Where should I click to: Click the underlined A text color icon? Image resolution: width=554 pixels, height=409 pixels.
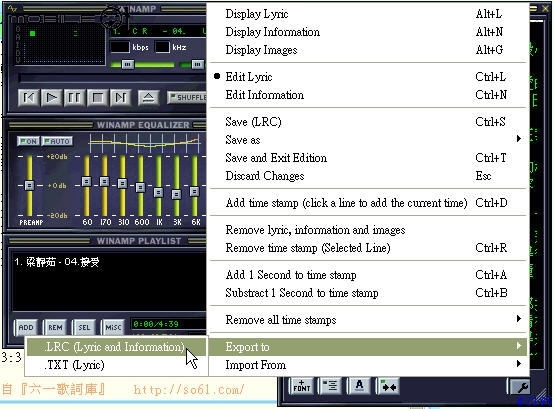pyautogui.click(x=359, y=386)
